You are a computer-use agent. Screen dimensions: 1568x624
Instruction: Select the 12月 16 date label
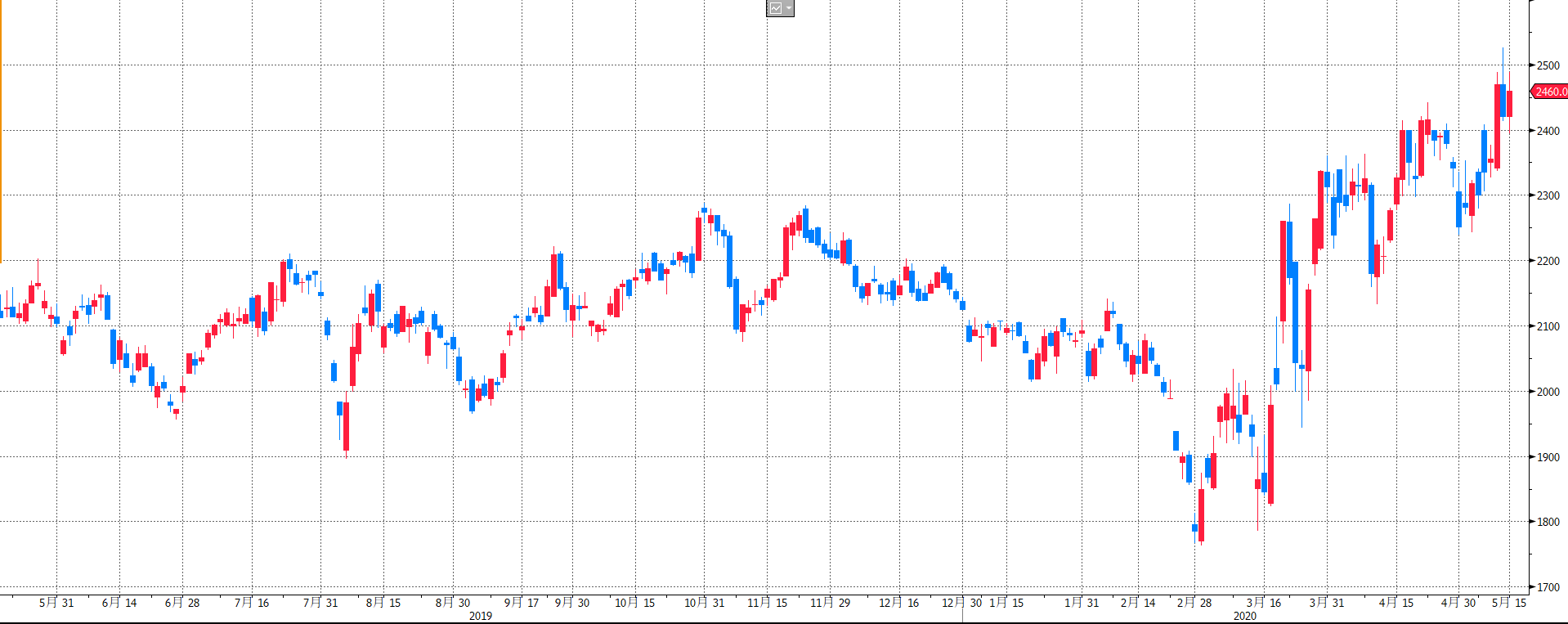click(899, 603)
